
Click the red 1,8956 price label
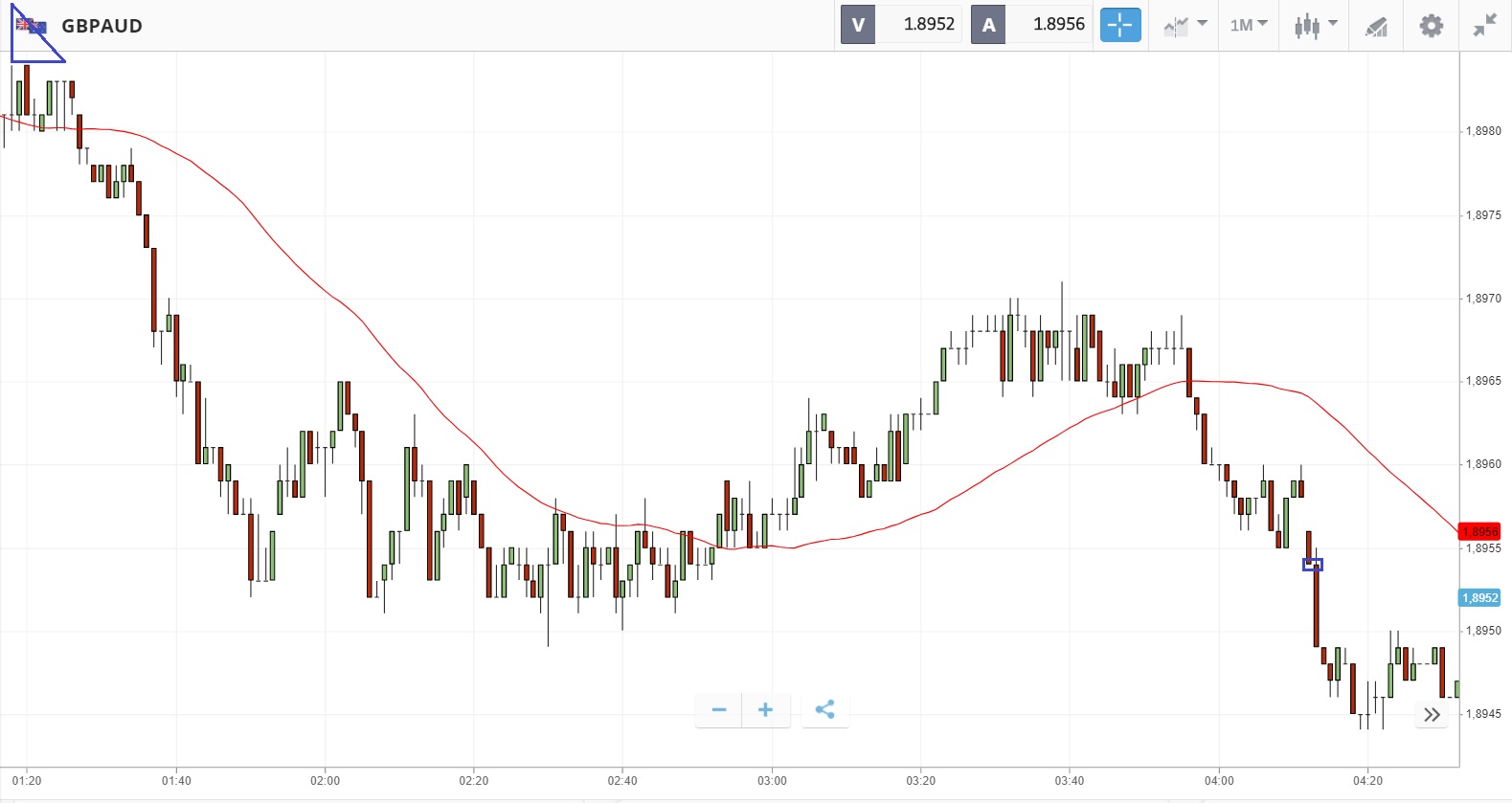point(1479,531)
